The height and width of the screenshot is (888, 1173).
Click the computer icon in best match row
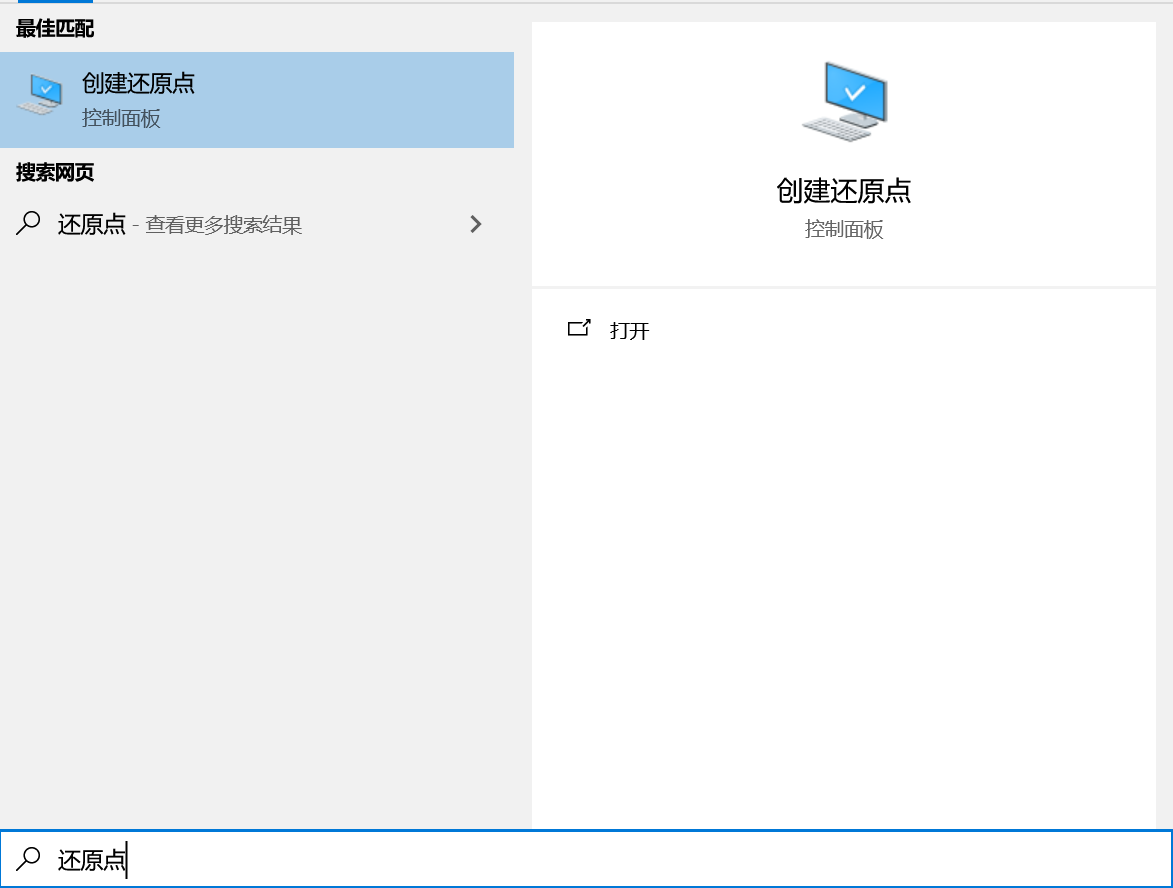[x=40, y=94]
